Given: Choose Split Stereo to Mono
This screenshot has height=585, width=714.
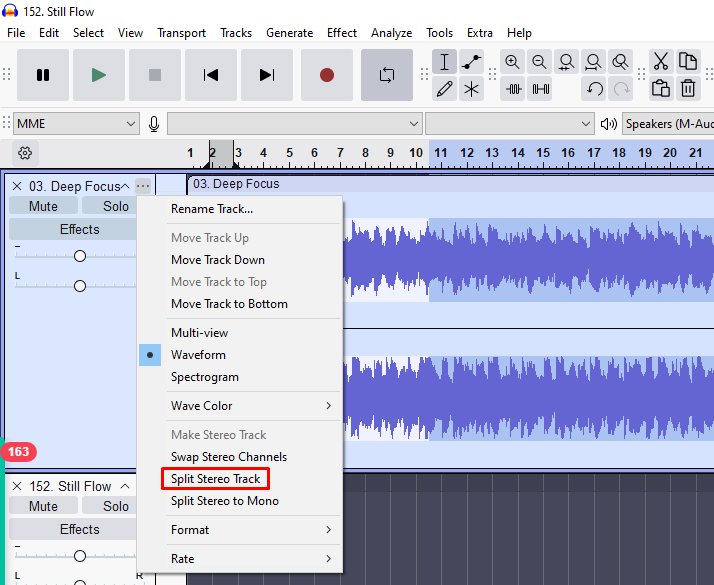Looking at the screenshot, I should coord(240,501).
